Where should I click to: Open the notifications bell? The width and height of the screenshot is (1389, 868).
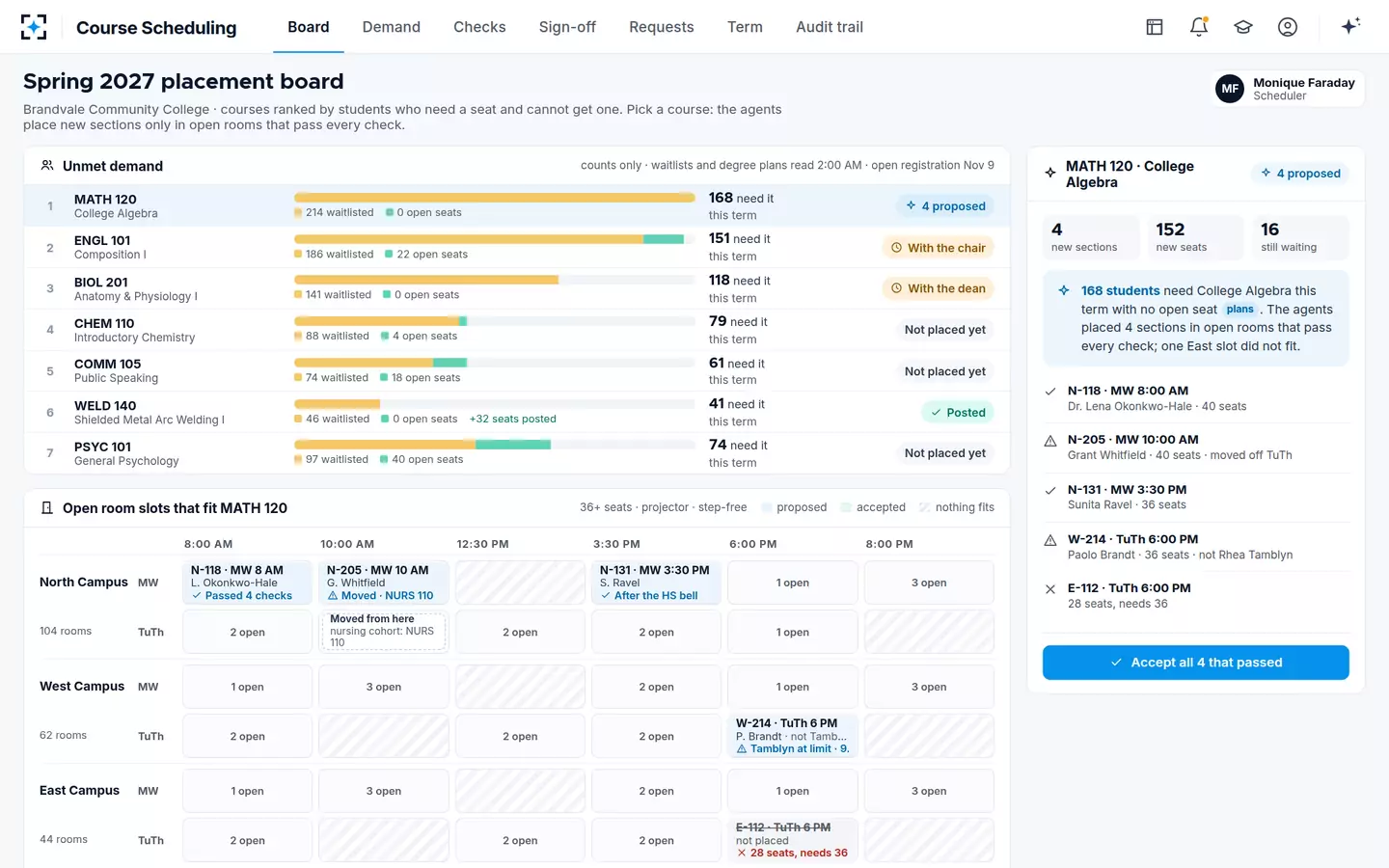(1199, 27)
